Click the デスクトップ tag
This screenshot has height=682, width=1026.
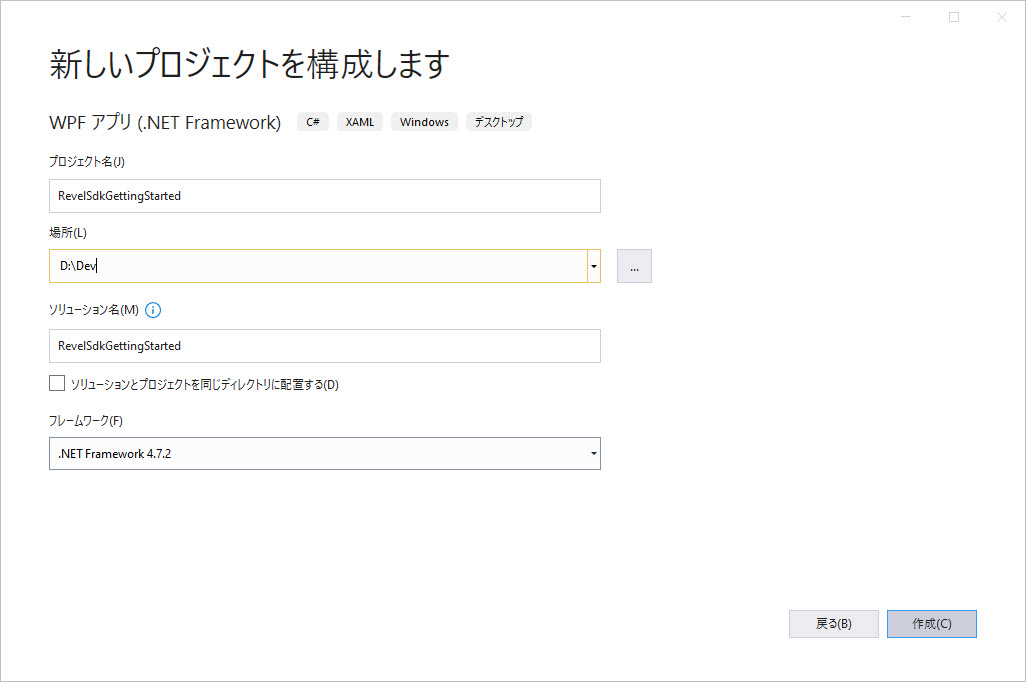point(499,122)
